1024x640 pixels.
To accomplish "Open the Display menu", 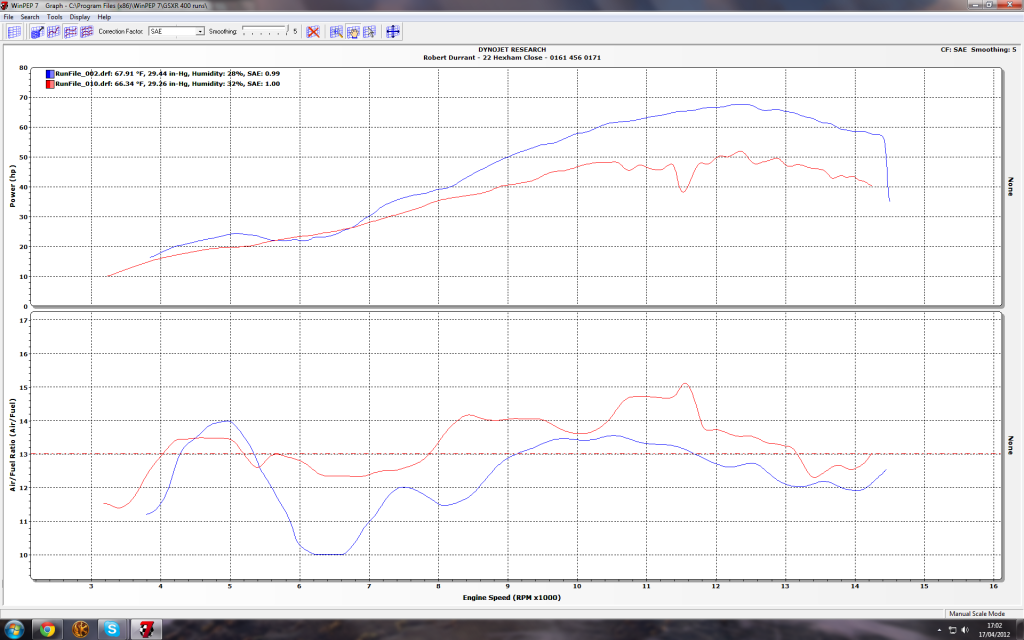I will [x=80, y=17].
